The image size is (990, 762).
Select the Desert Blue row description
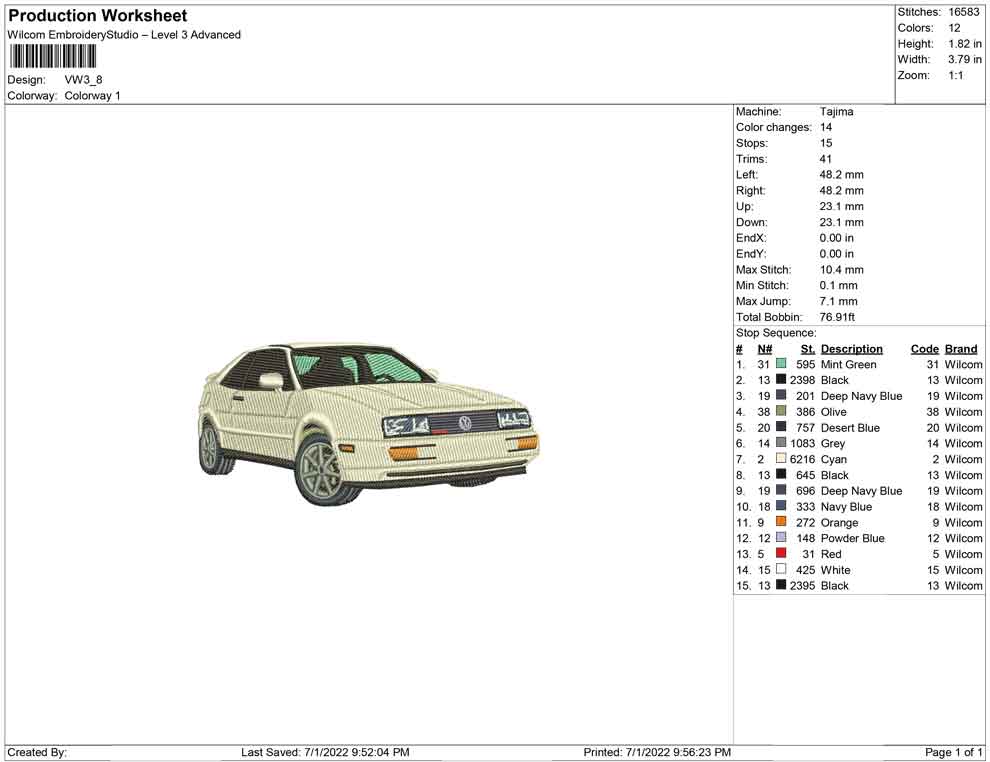pos(850,428)
